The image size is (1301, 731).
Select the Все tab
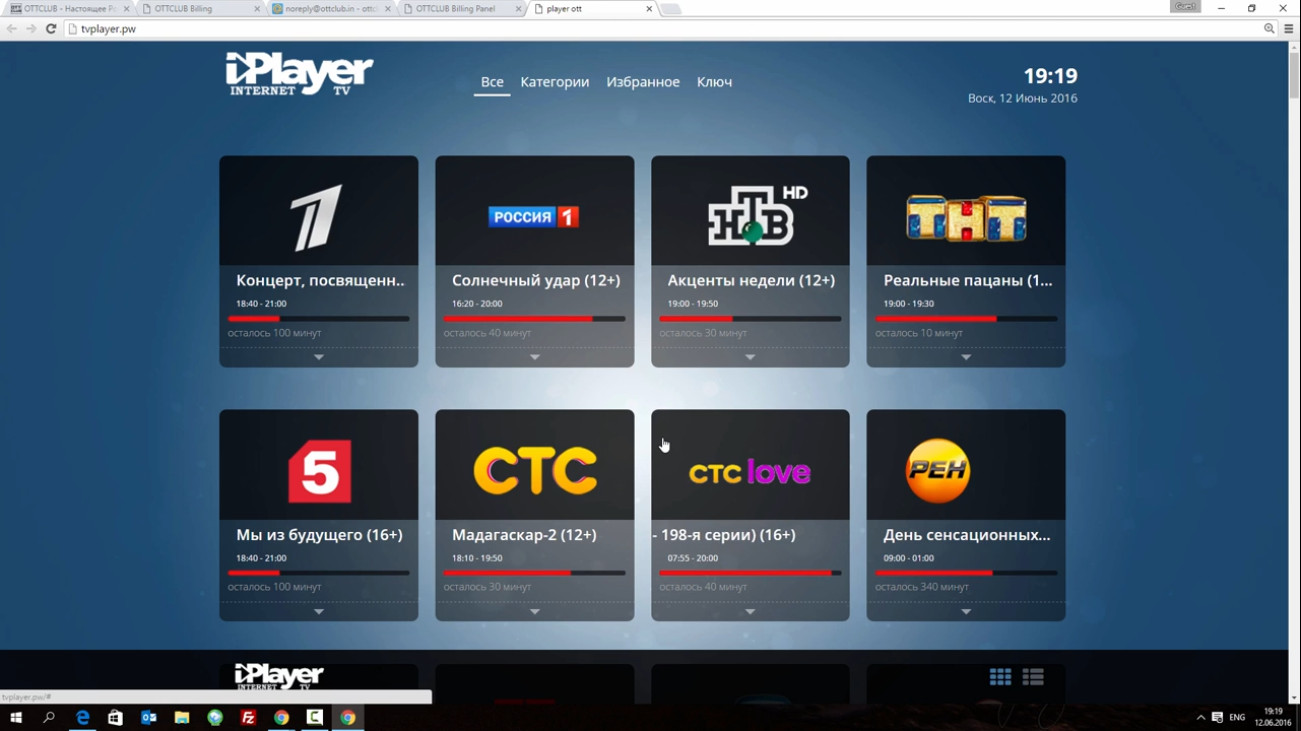(492, 82)
